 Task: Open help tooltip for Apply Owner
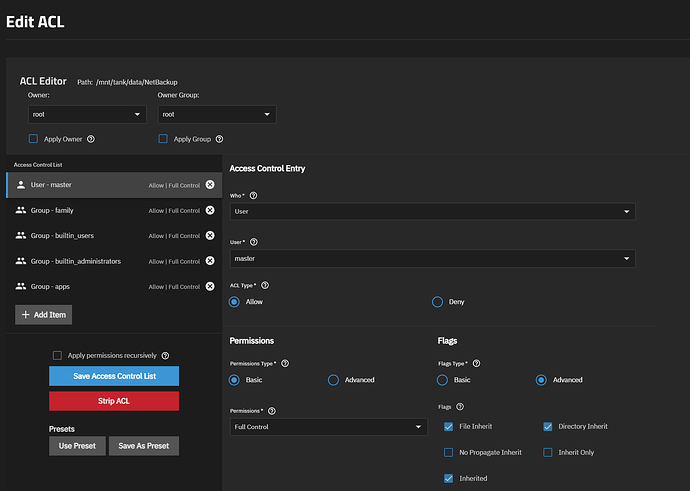pyautogui.click(x=91, y=139)
